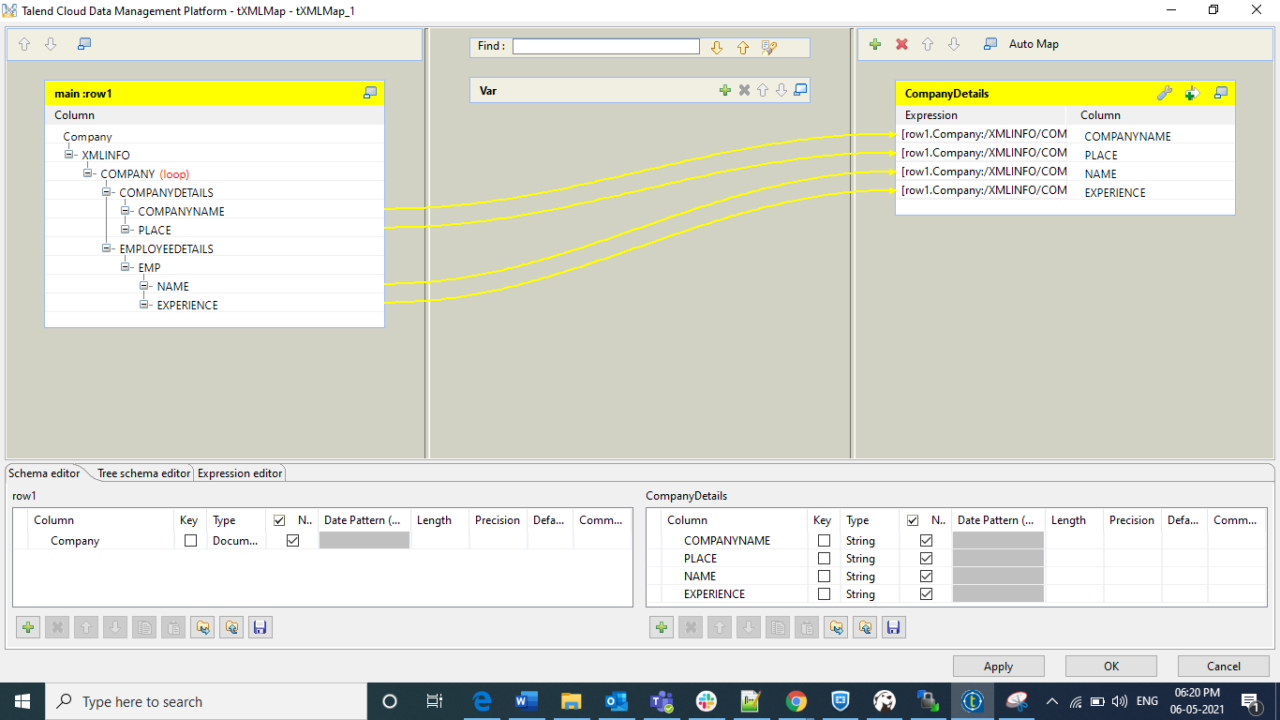
Task: Save the CompanyDetails schema with disk icon
Action: pos(893,627)
